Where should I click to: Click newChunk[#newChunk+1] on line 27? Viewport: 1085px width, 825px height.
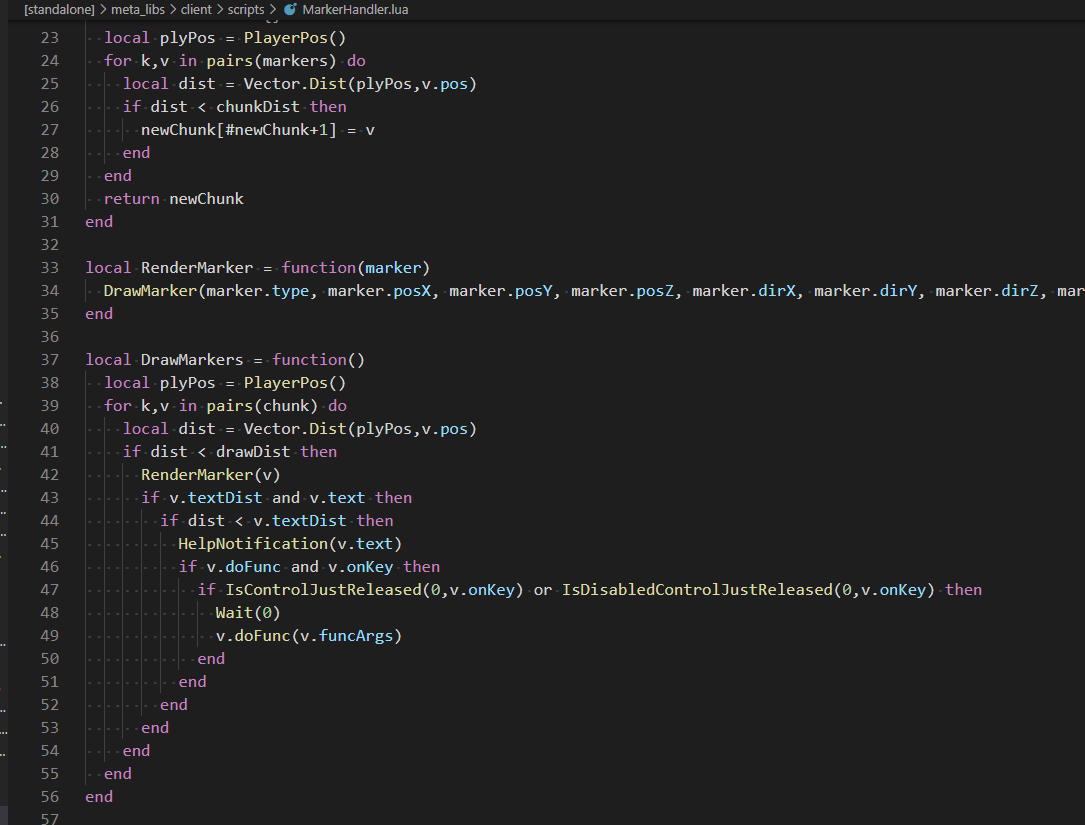[239, 130]
